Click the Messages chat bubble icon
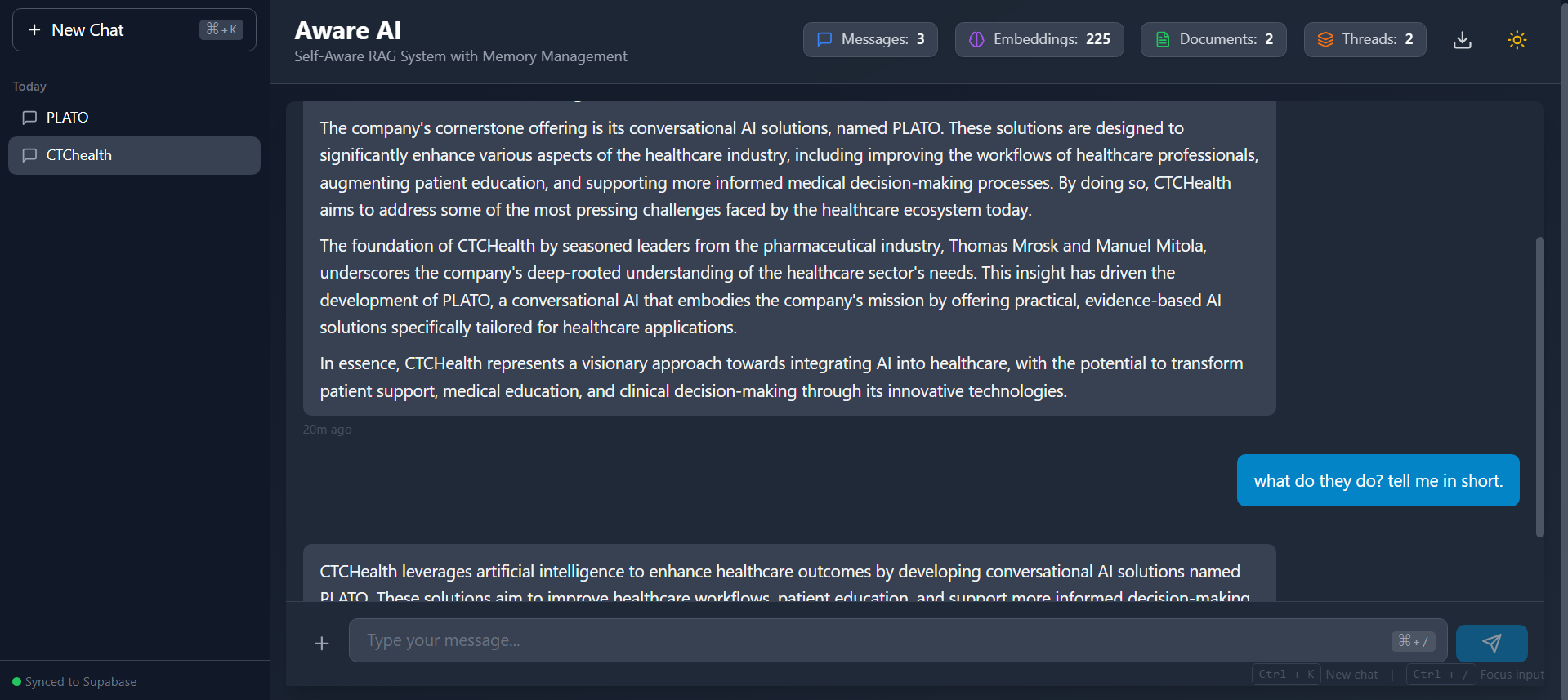1568x700 pixels. tap(824, 39)
